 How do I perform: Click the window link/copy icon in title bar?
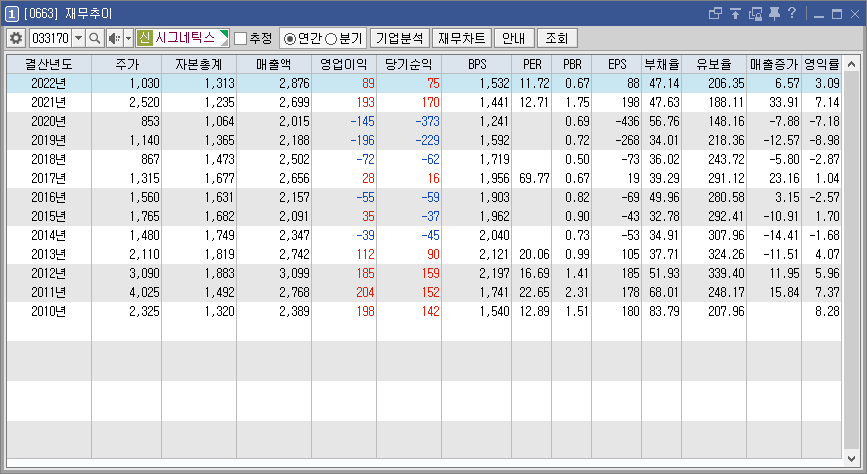715,13
